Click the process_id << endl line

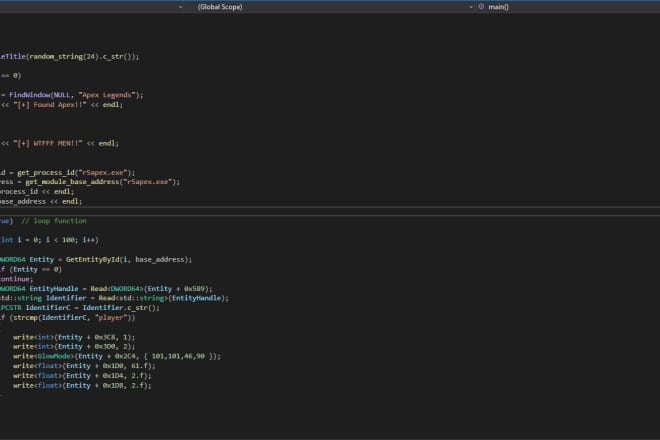click(37, 192)
